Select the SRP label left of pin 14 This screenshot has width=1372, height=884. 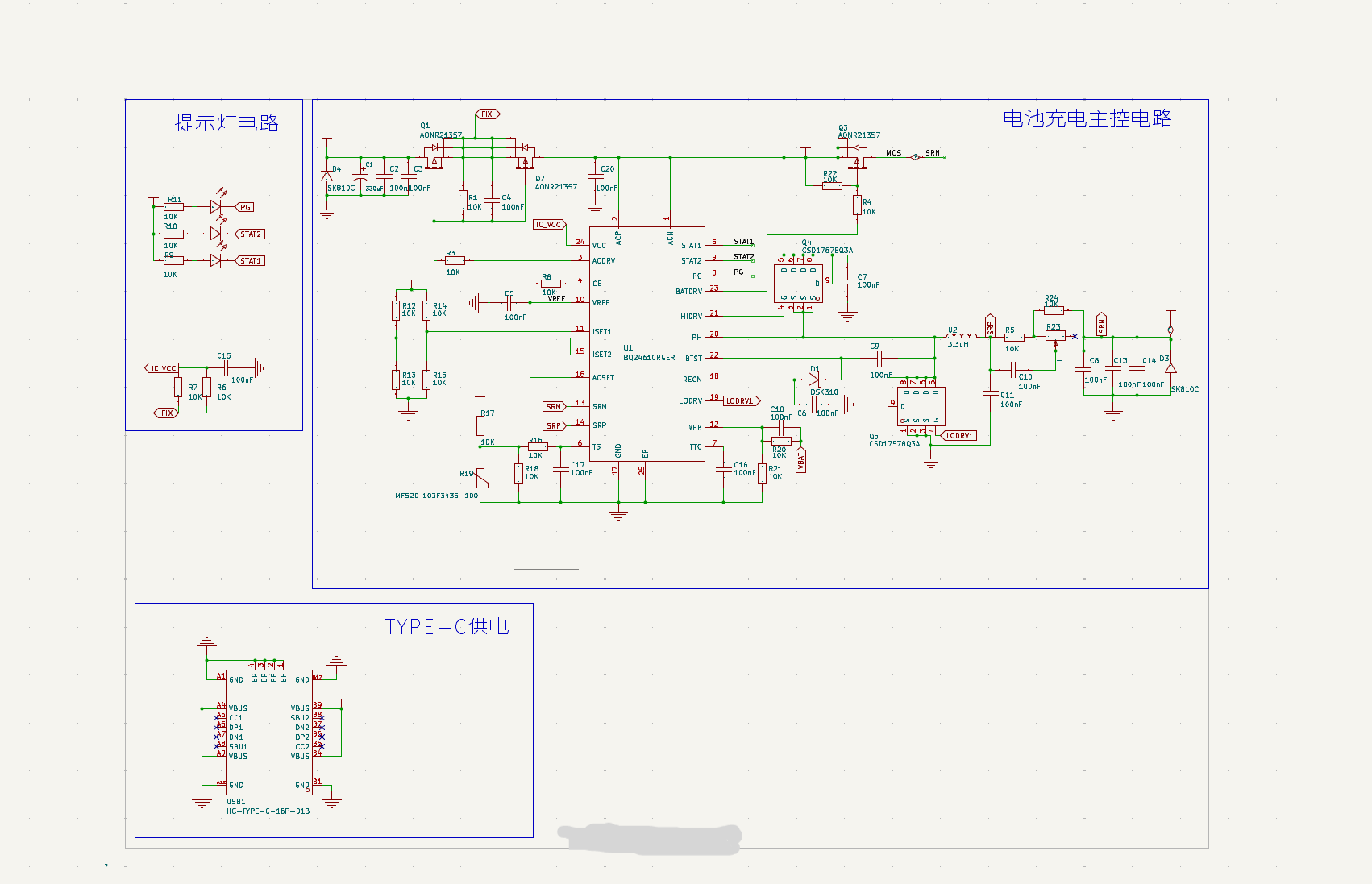pos(554,425)
